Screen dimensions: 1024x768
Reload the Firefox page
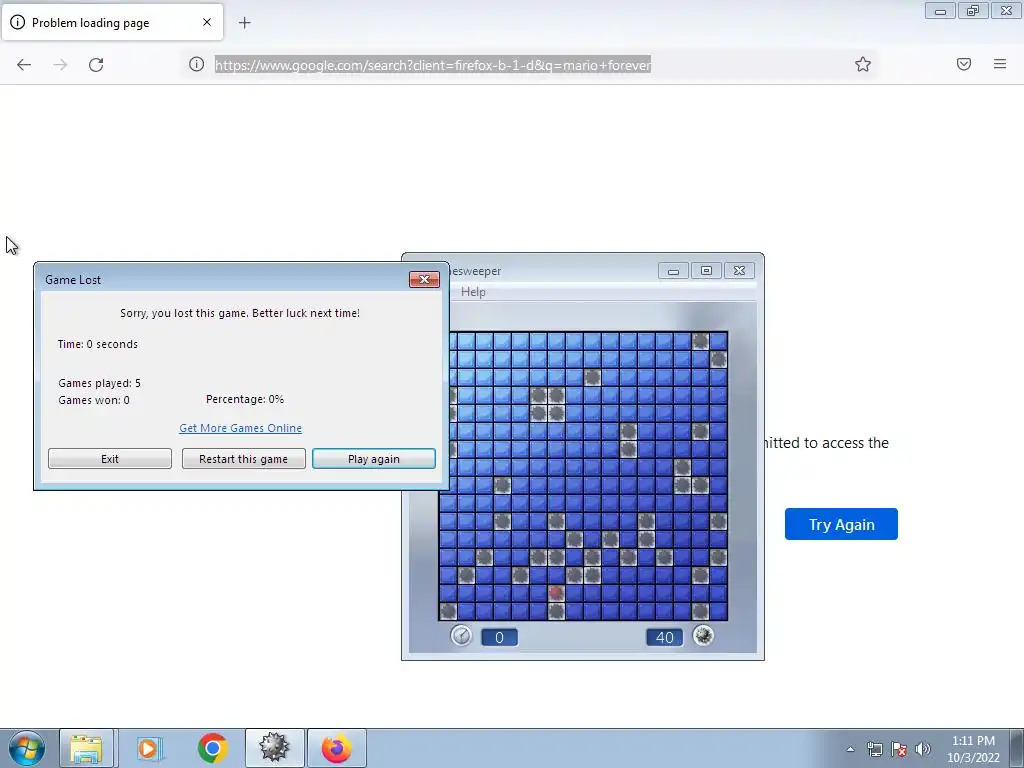pos(96,64)
